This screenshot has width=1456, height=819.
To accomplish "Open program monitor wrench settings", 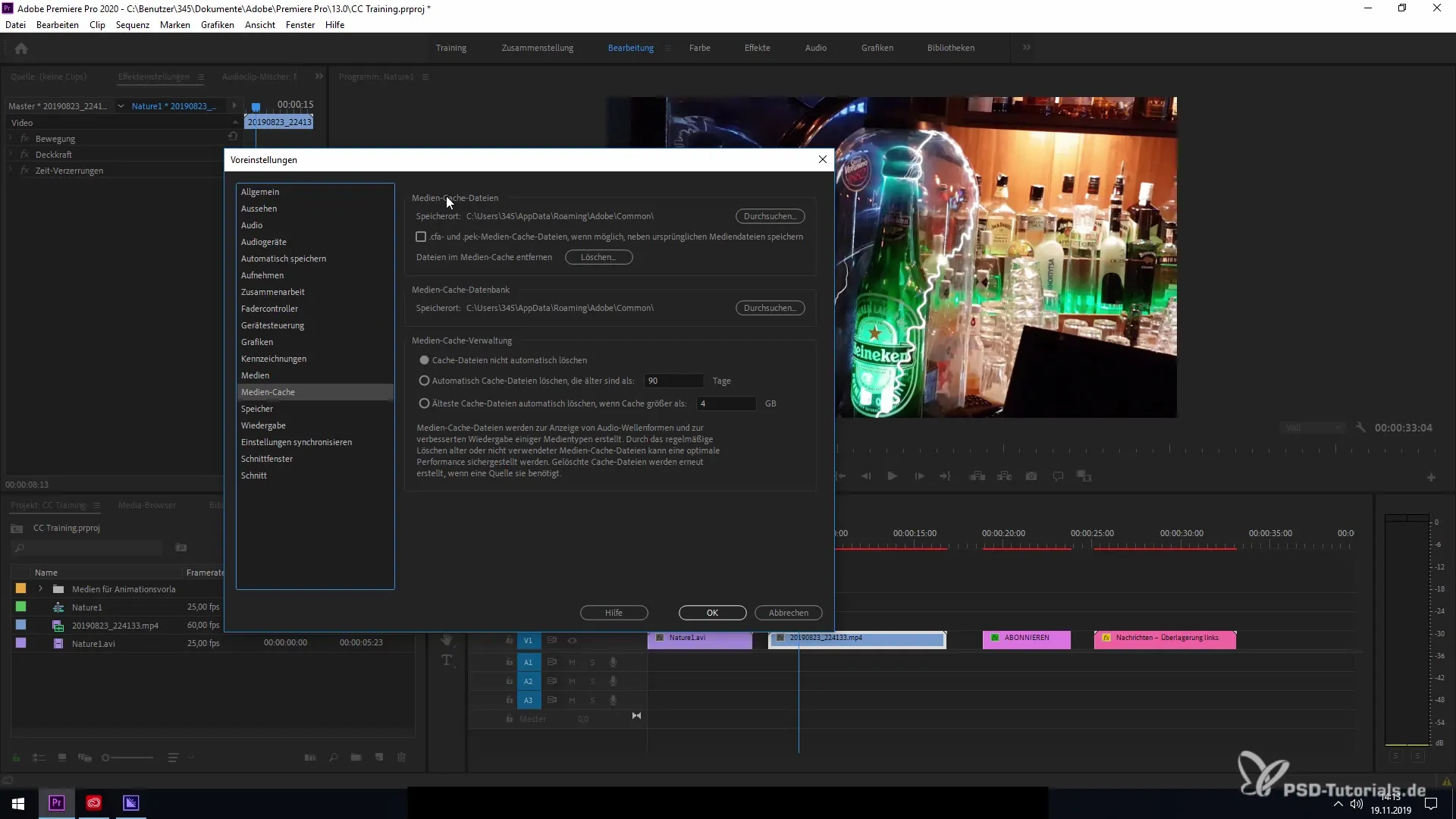I will [1360, 428].
